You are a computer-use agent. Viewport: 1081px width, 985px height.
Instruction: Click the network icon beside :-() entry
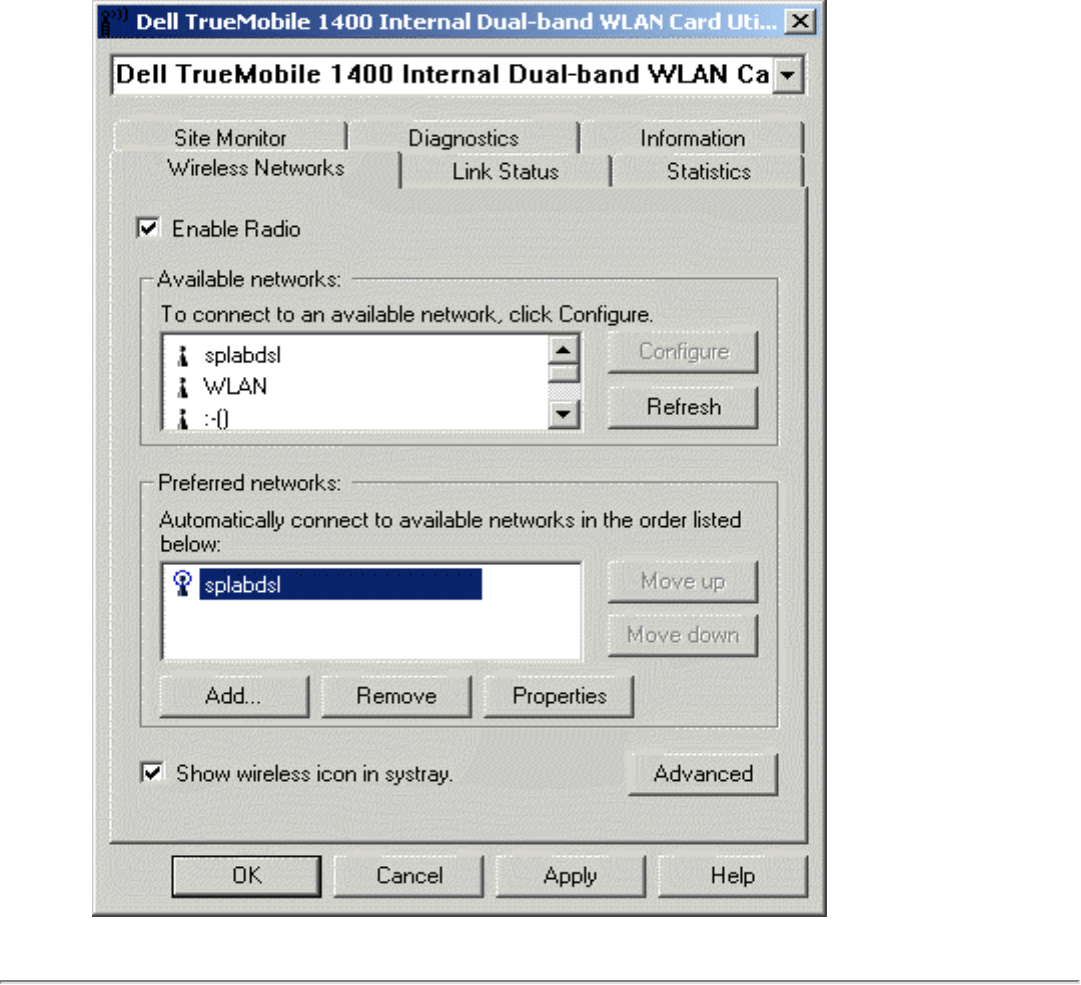point(183,418)
